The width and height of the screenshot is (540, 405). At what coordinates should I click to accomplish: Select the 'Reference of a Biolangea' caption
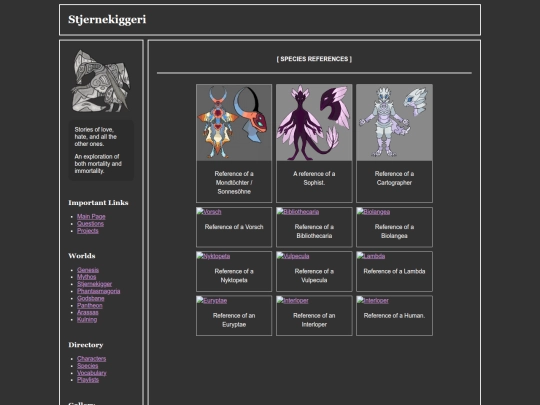pos(394,231)
